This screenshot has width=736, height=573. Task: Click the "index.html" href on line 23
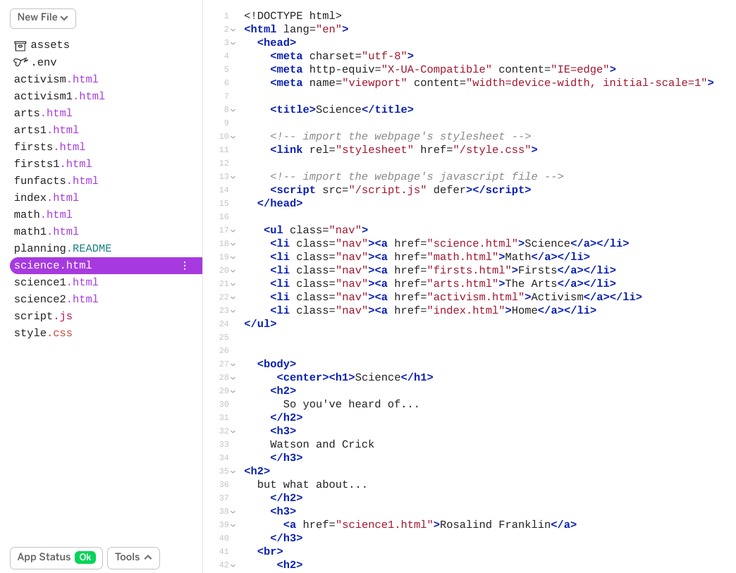coord(466,310)
